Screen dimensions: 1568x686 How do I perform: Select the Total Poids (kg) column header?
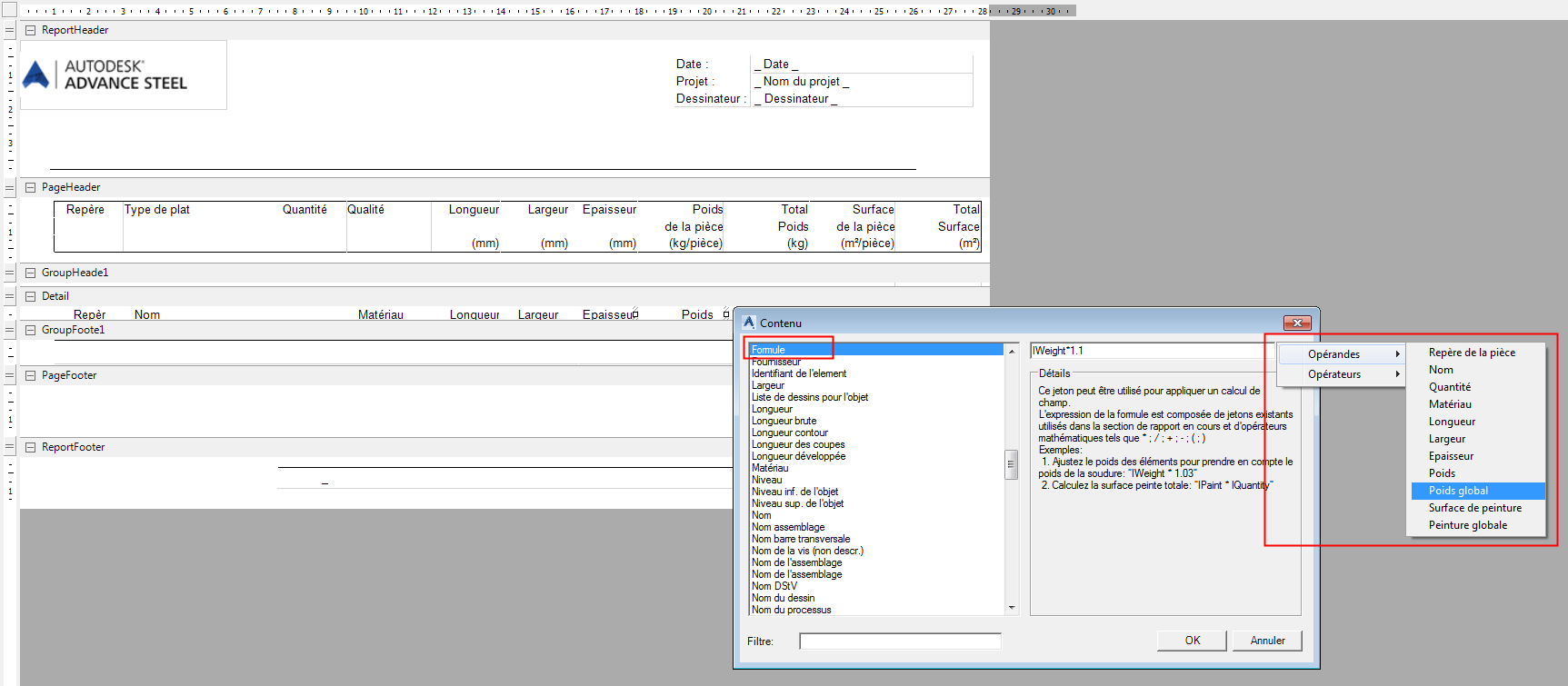pos(793,226)
